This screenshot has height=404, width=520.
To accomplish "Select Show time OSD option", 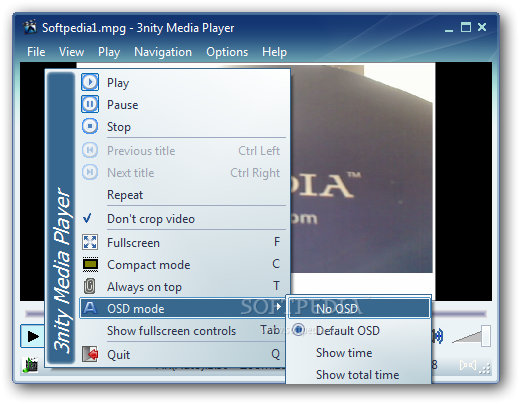I will point(359,353).
